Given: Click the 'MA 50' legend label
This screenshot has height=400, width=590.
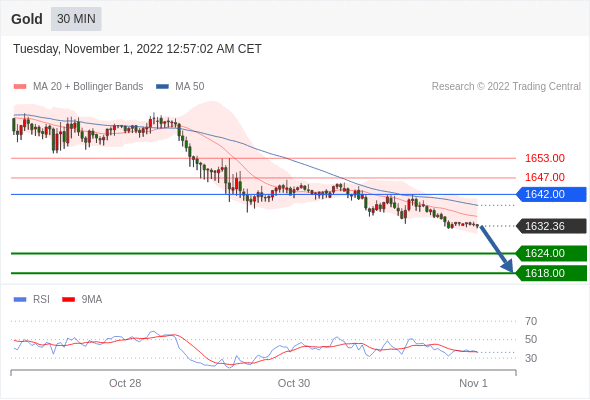Looking at the screenshot, I should [190, 87].
